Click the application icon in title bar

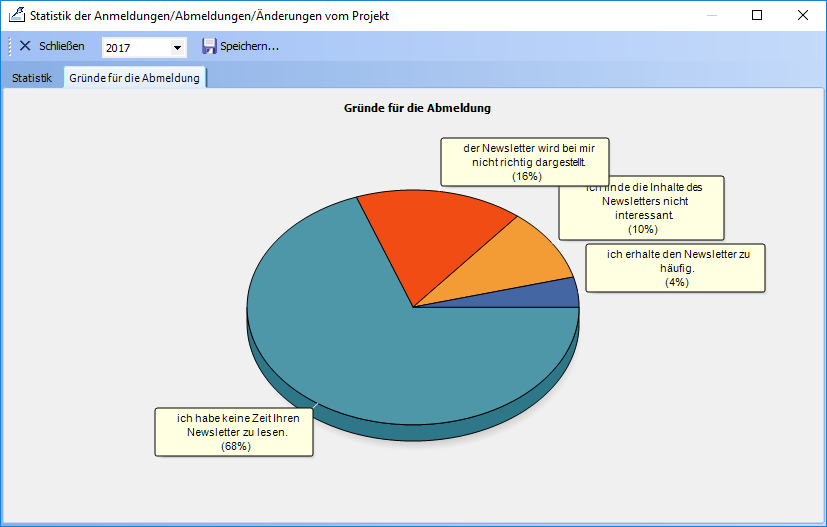tap(17, 15)
